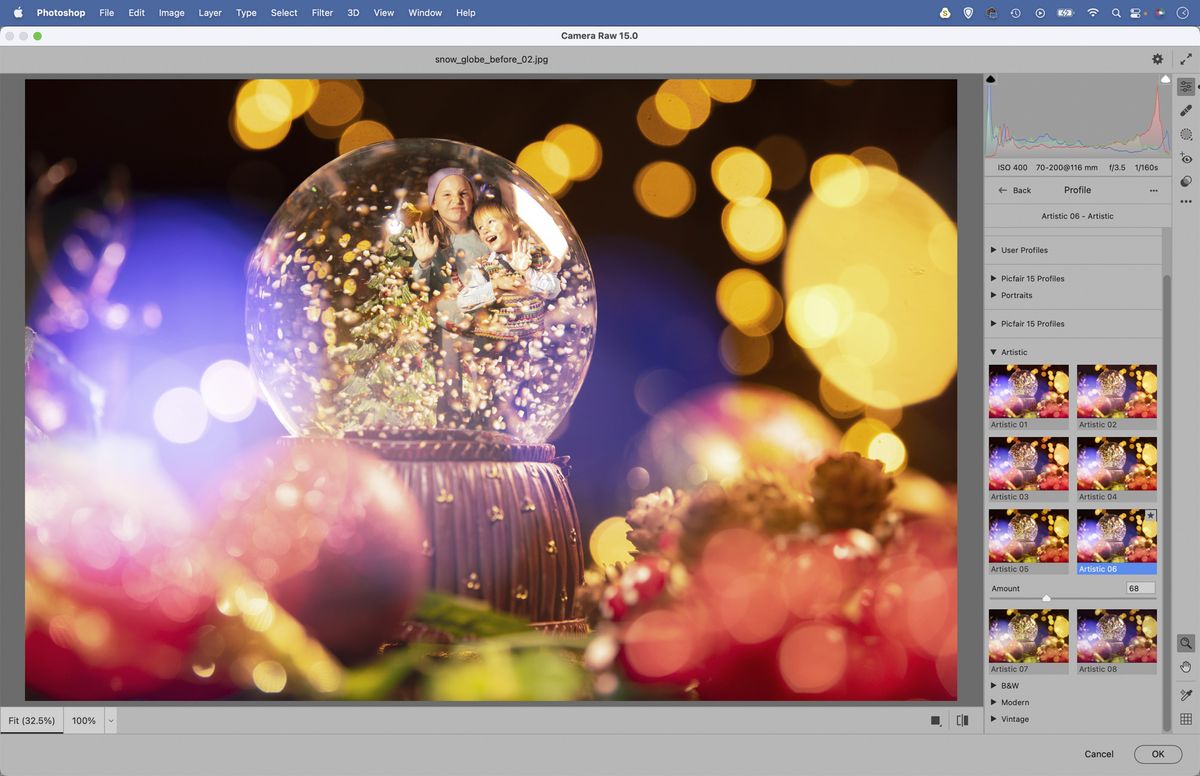Select the Healing tool
1200x776 pixels.
pyautogui.click(x=1186, y=110)
